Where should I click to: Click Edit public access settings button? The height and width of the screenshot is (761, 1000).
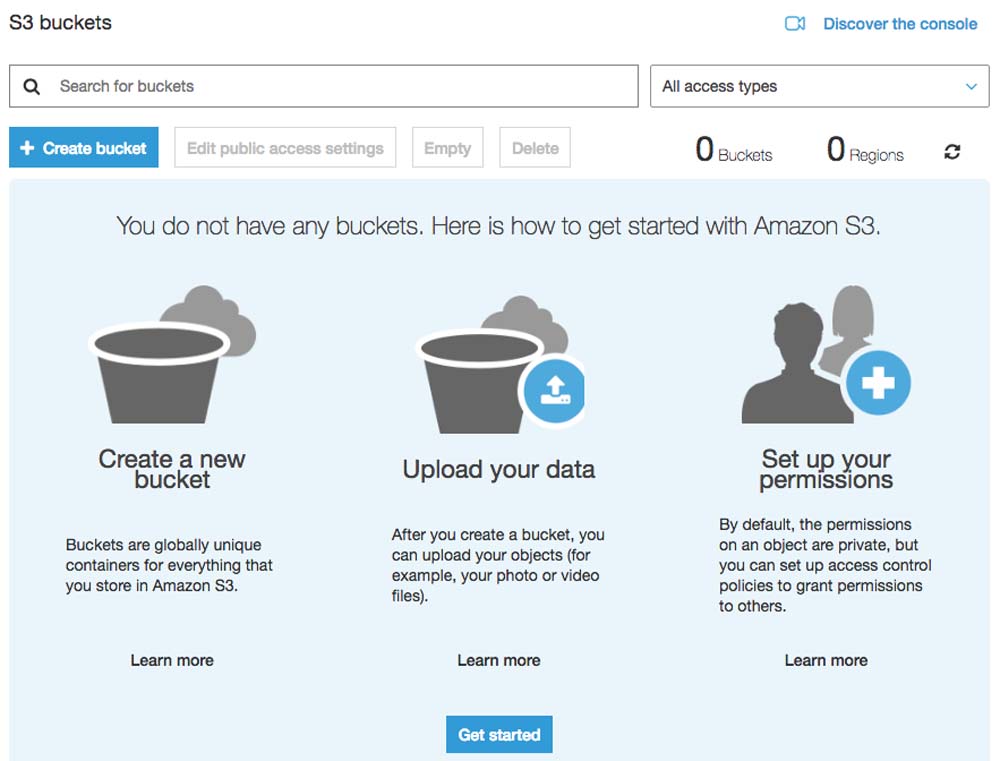coord(285,147)
